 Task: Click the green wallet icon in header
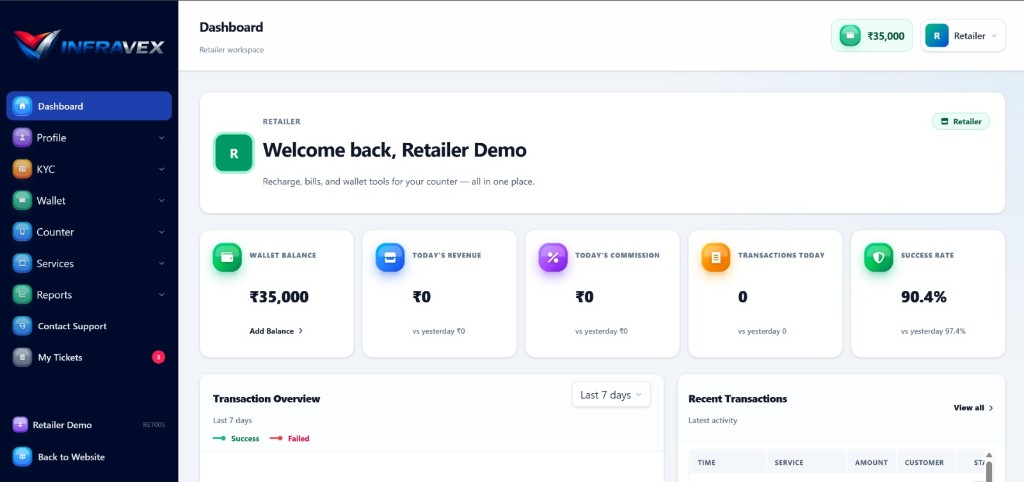[850, 36]
